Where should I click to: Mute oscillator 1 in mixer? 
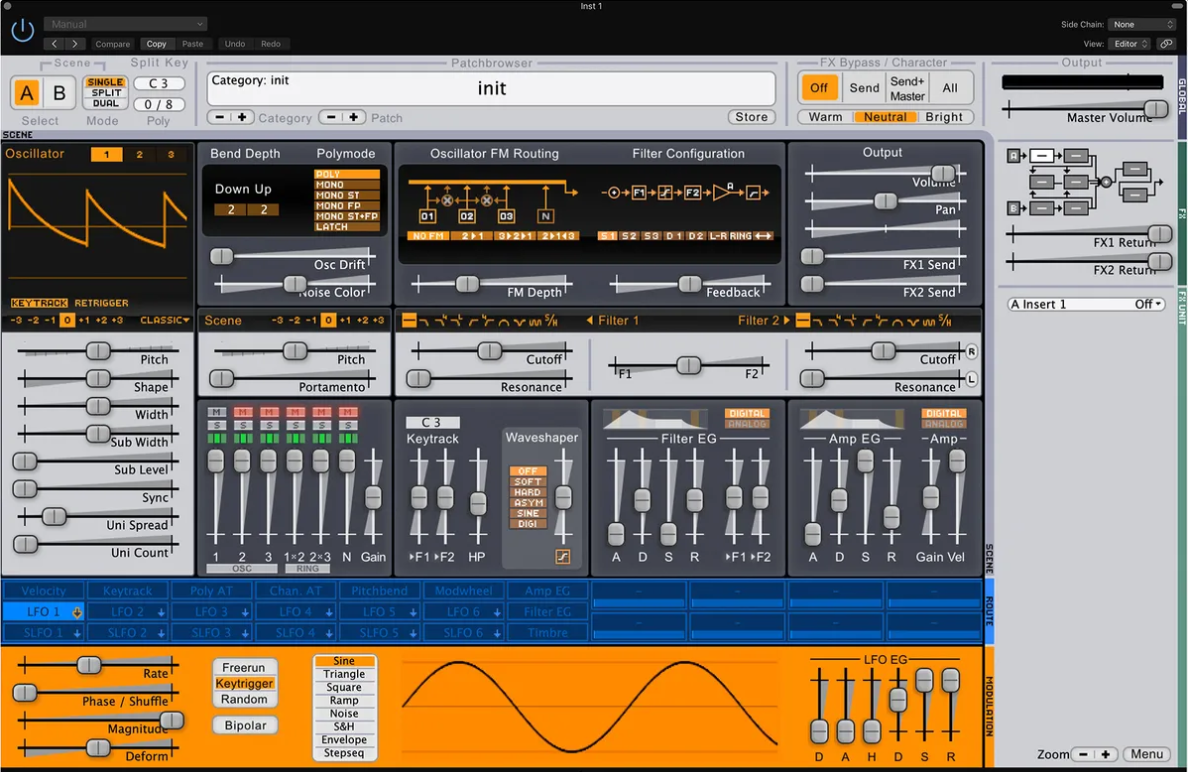coord(216,412)
